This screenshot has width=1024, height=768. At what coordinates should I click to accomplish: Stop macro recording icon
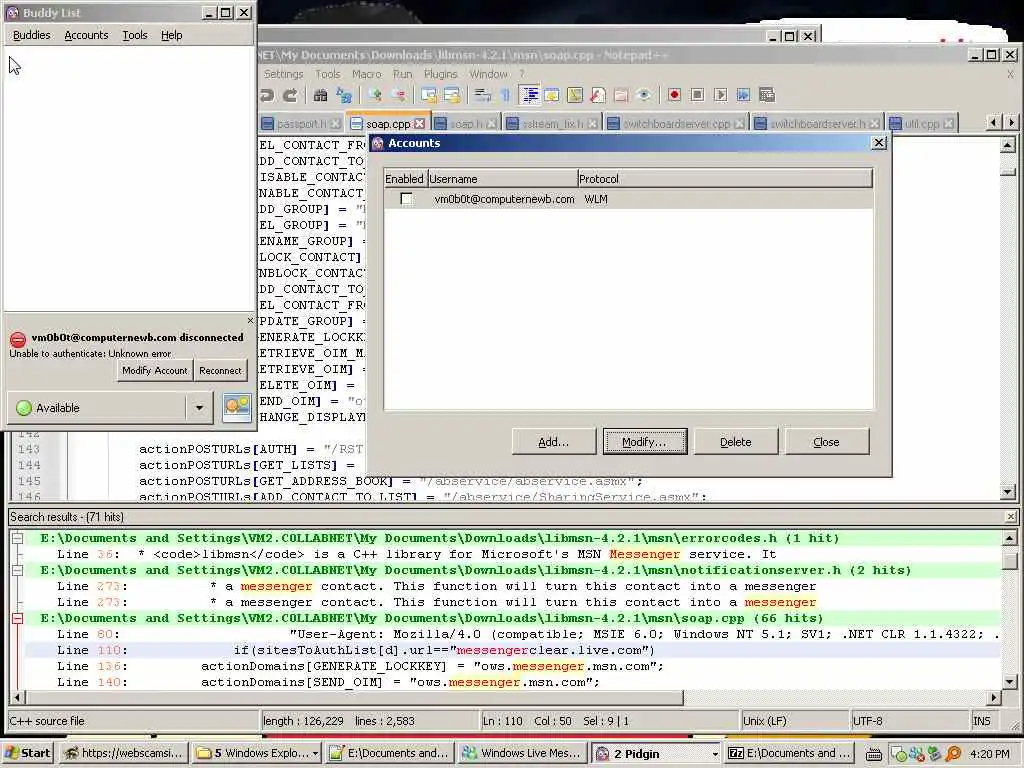click(x=697, y=95)
